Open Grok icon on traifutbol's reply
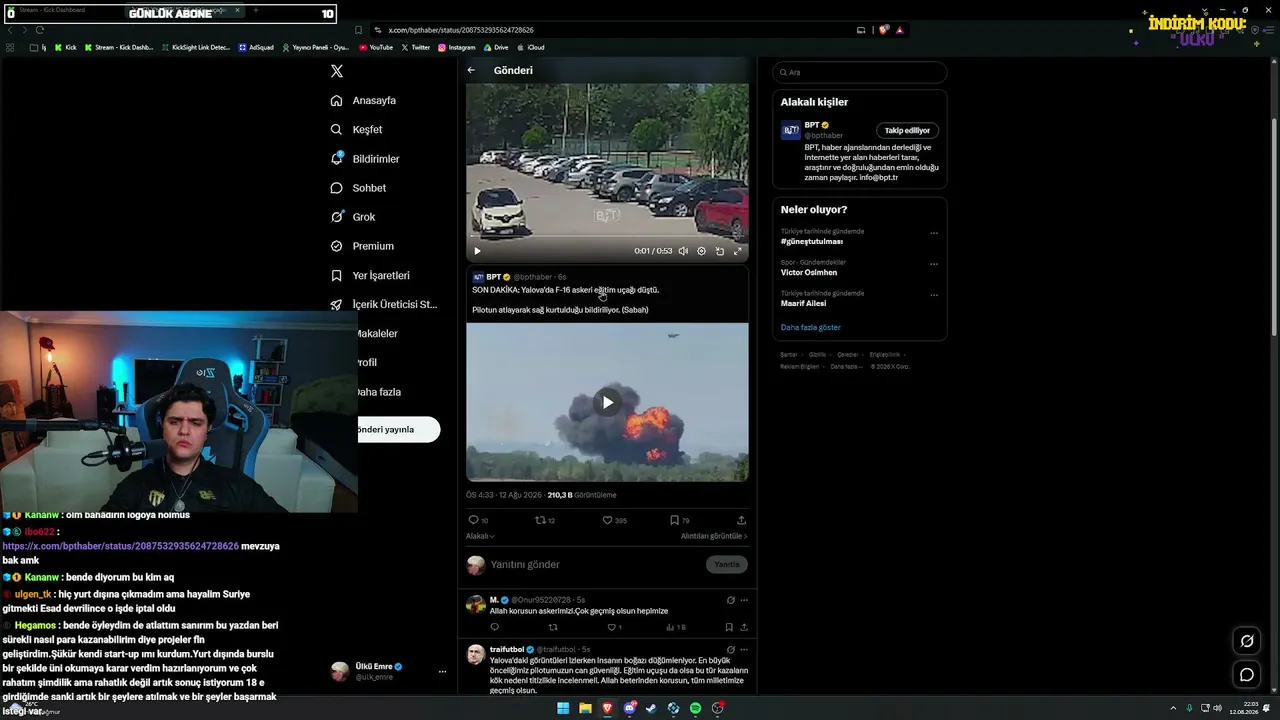 731,649
